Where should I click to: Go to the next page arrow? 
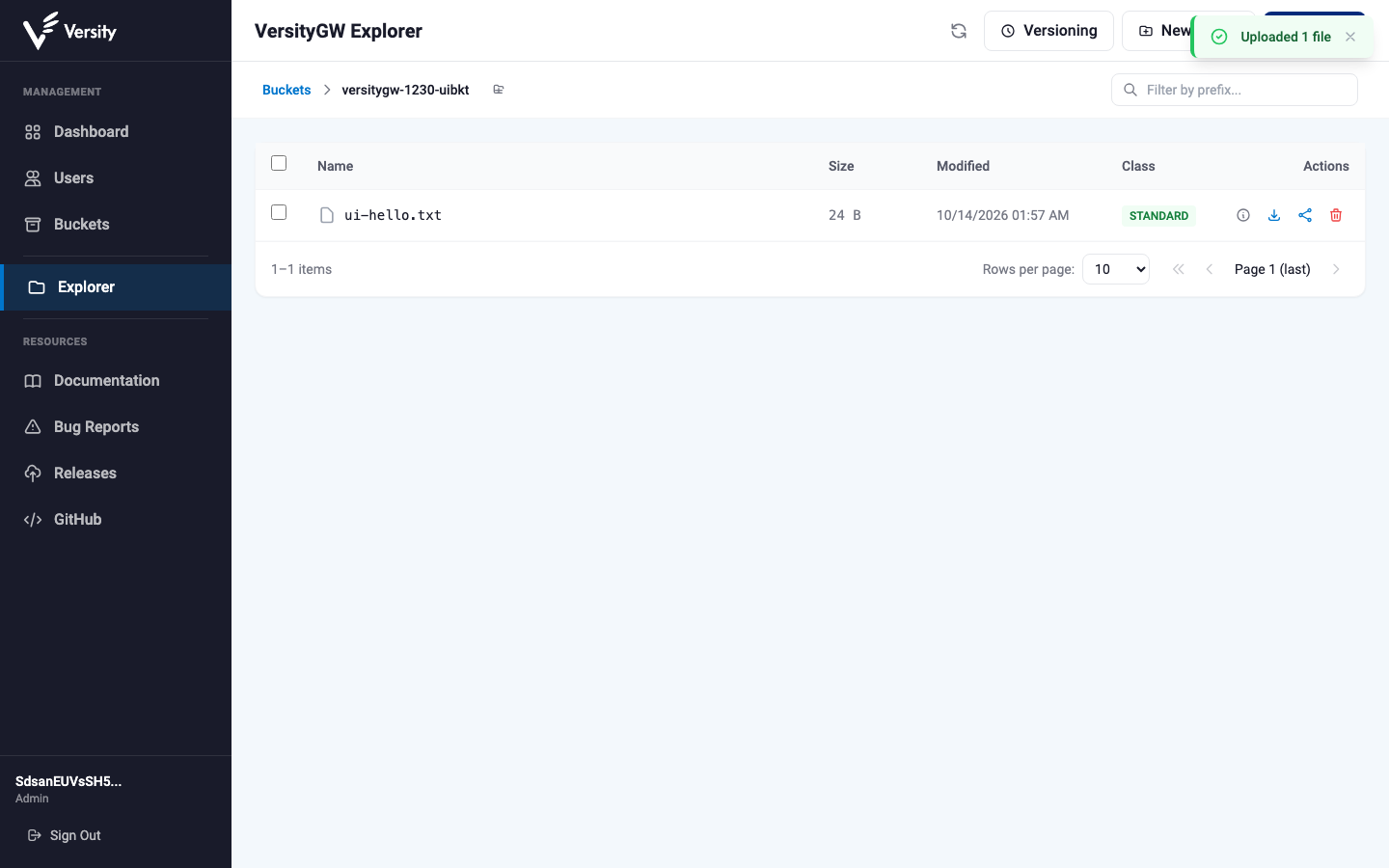(x=1336, y=269)
